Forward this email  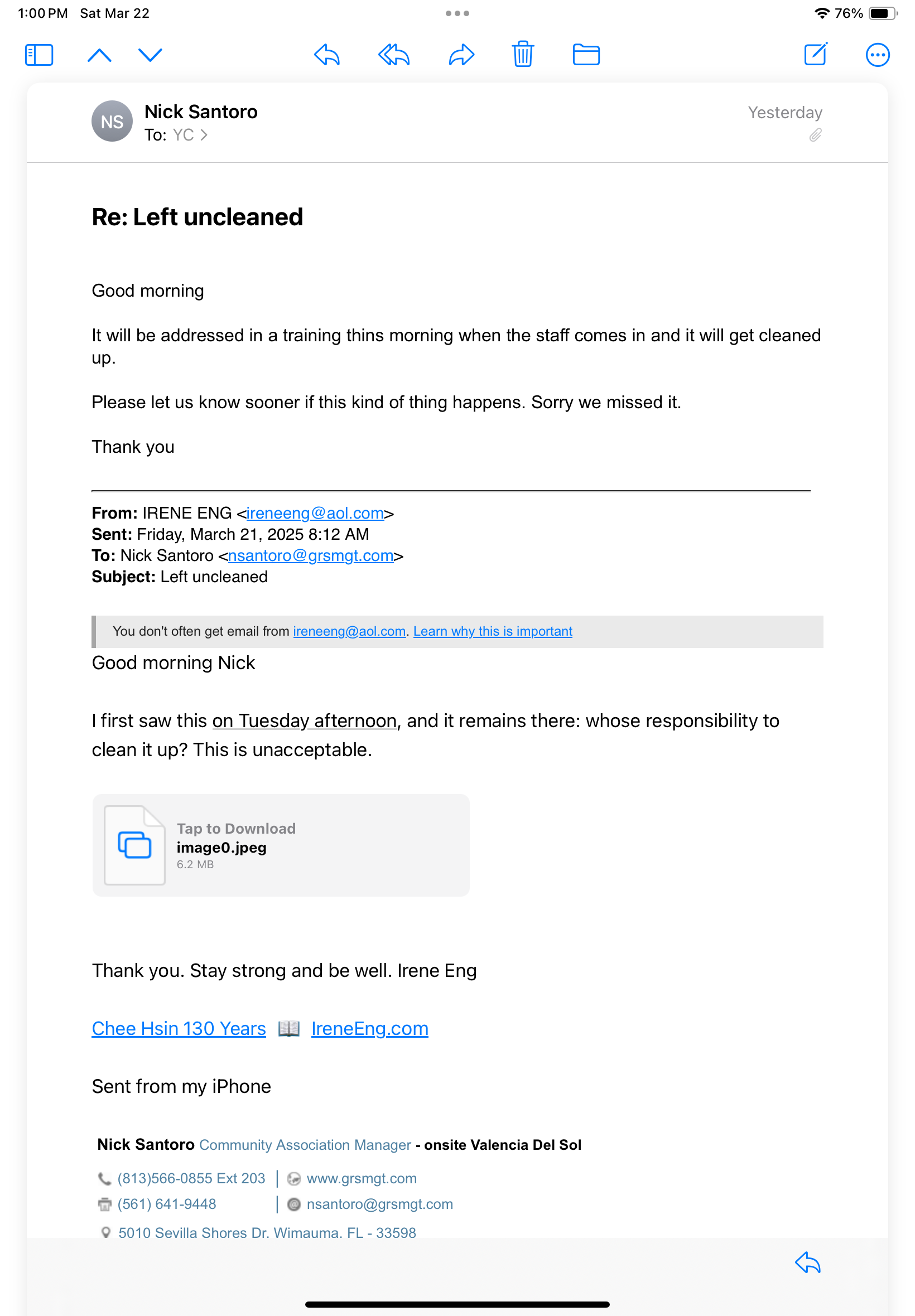[461, 55]
